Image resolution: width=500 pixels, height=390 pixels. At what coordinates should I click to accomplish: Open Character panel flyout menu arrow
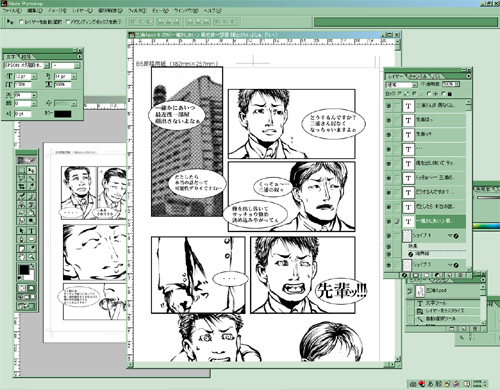(79, 56)
